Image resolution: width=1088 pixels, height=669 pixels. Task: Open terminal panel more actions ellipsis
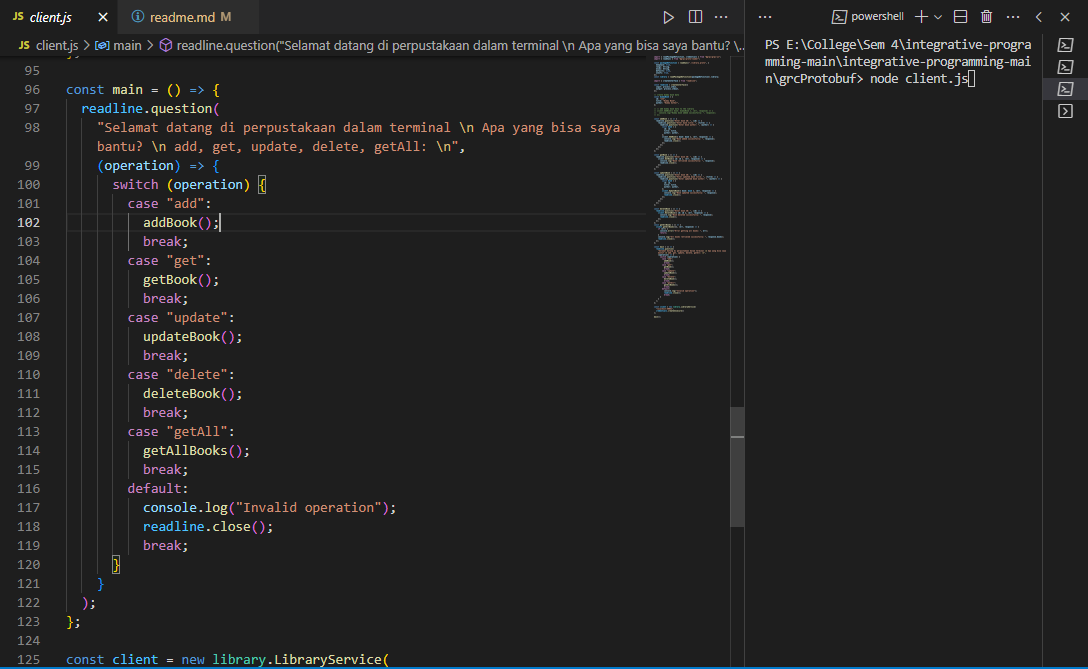click(1013, 16)
